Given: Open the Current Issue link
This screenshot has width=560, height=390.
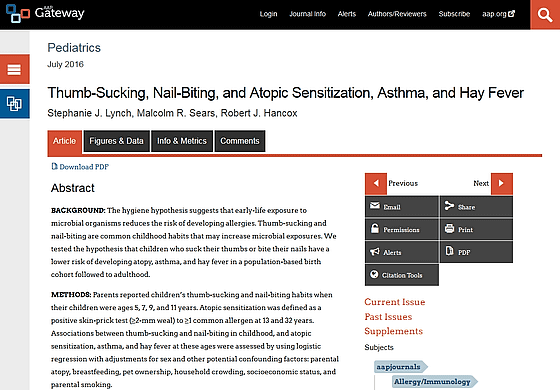Looking at the screenshot, I should (395, 302).
